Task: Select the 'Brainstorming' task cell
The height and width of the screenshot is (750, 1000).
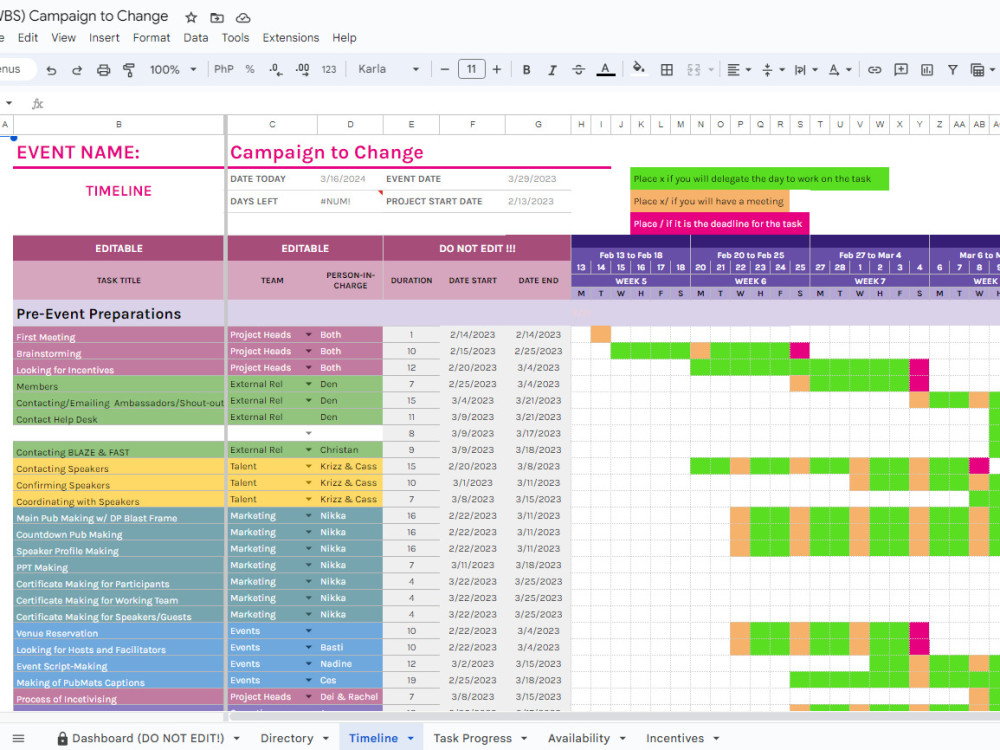Action: [119, 351]
